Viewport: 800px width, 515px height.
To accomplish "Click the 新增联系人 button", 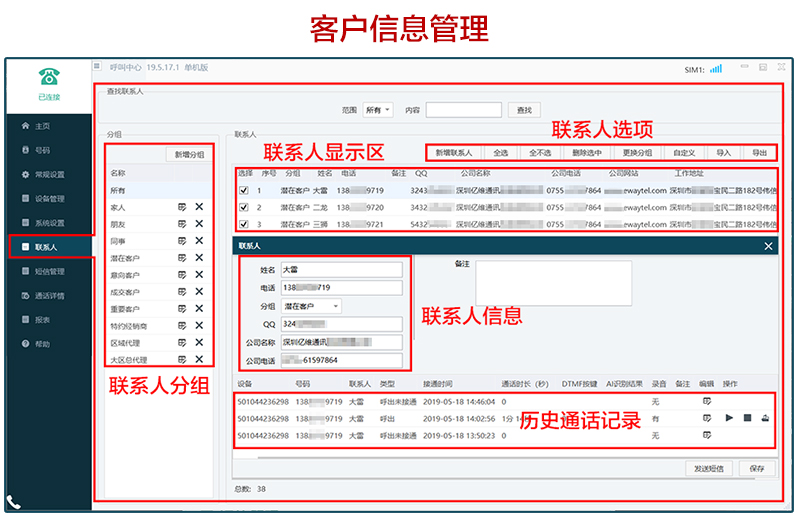I will point(453,153).
